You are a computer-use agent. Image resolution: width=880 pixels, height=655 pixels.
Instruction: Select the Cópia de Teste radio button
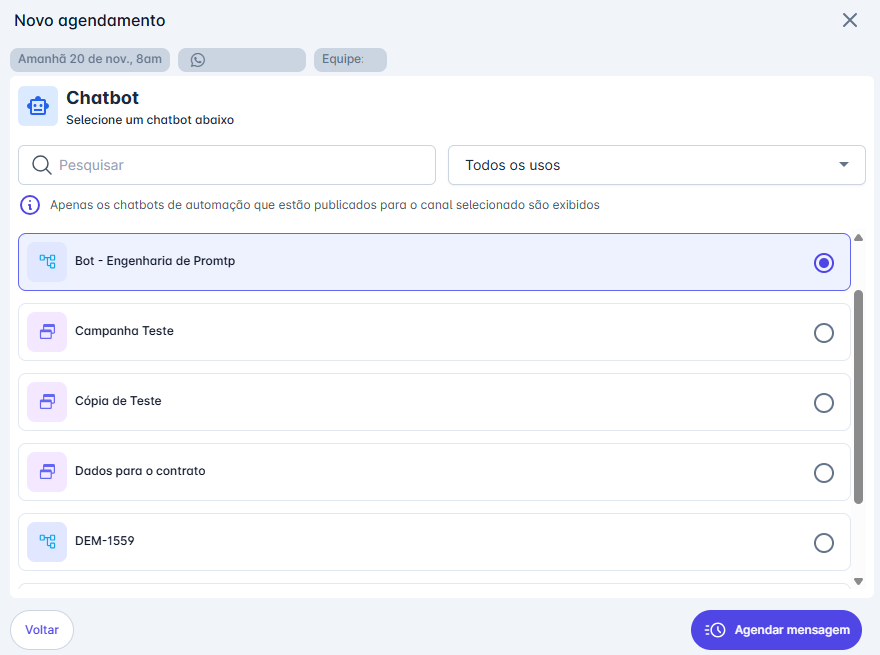tap(824, 402)
